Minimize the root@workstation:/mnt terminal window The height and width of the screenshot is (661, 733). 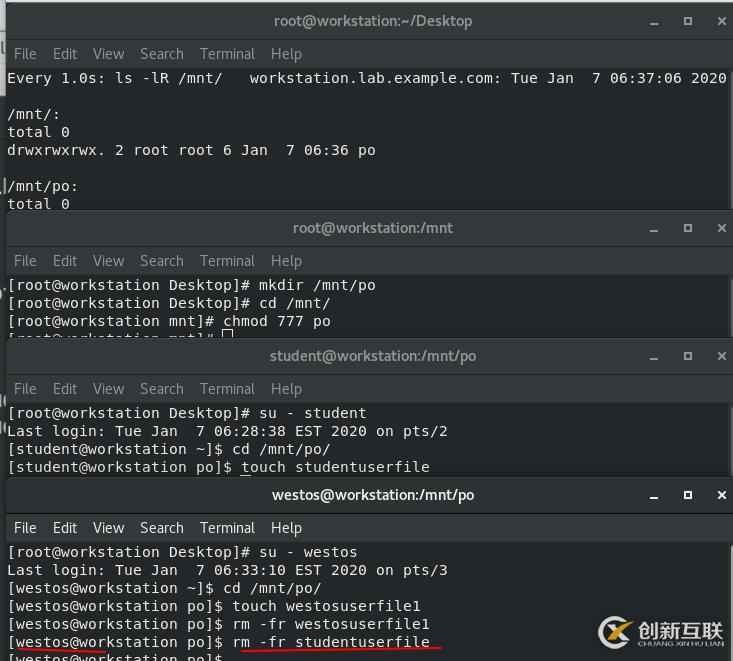click(x=654, y=229)
